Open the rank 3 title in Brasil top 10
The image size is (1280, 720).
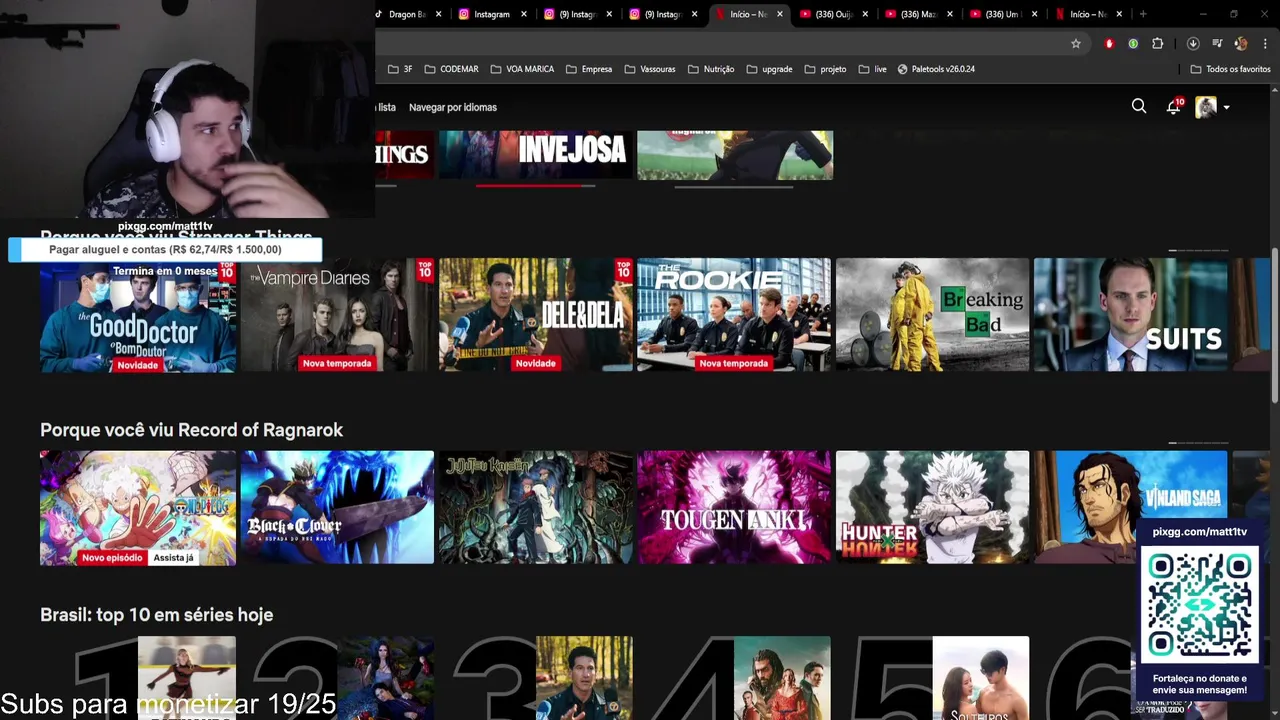pyautogui.click(x=584, y=678)
